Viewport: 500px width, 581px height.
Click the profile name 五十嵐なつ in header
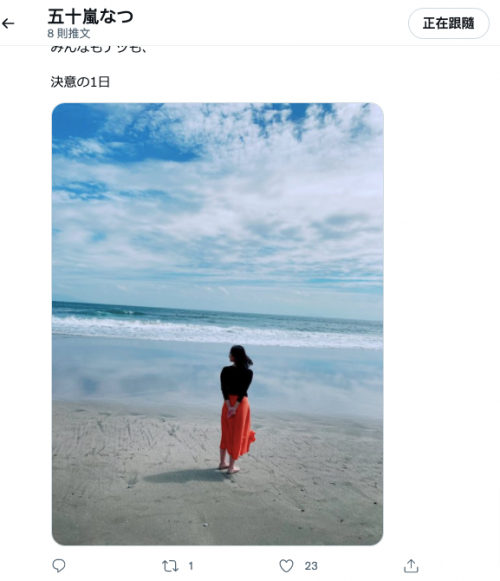[90, 16]
